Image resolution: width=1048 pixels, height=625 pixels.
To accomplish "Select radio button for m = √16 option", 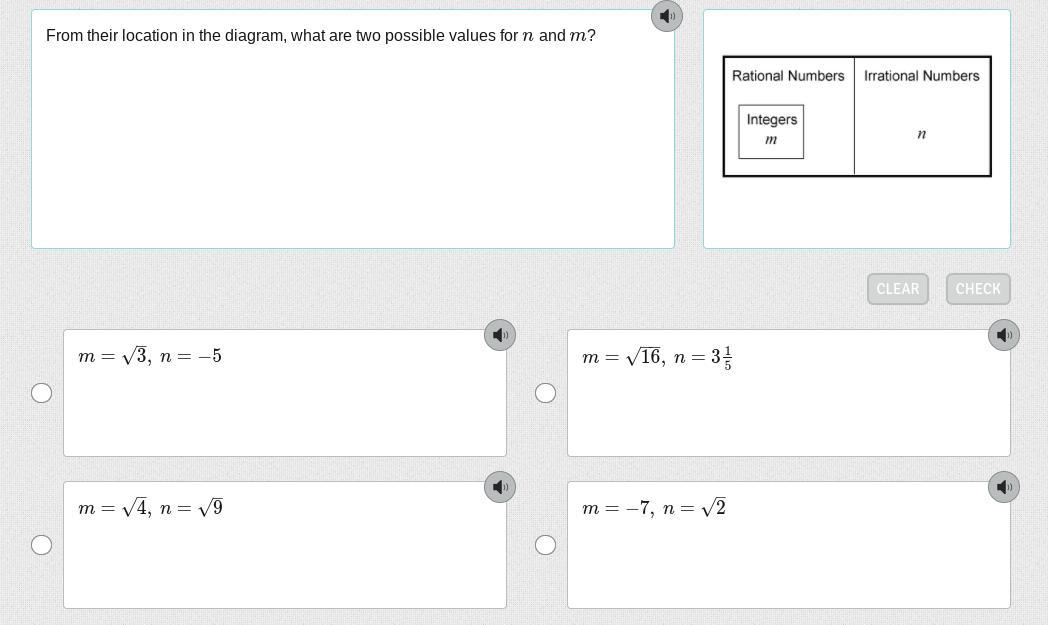I will [x=545, y=393].
